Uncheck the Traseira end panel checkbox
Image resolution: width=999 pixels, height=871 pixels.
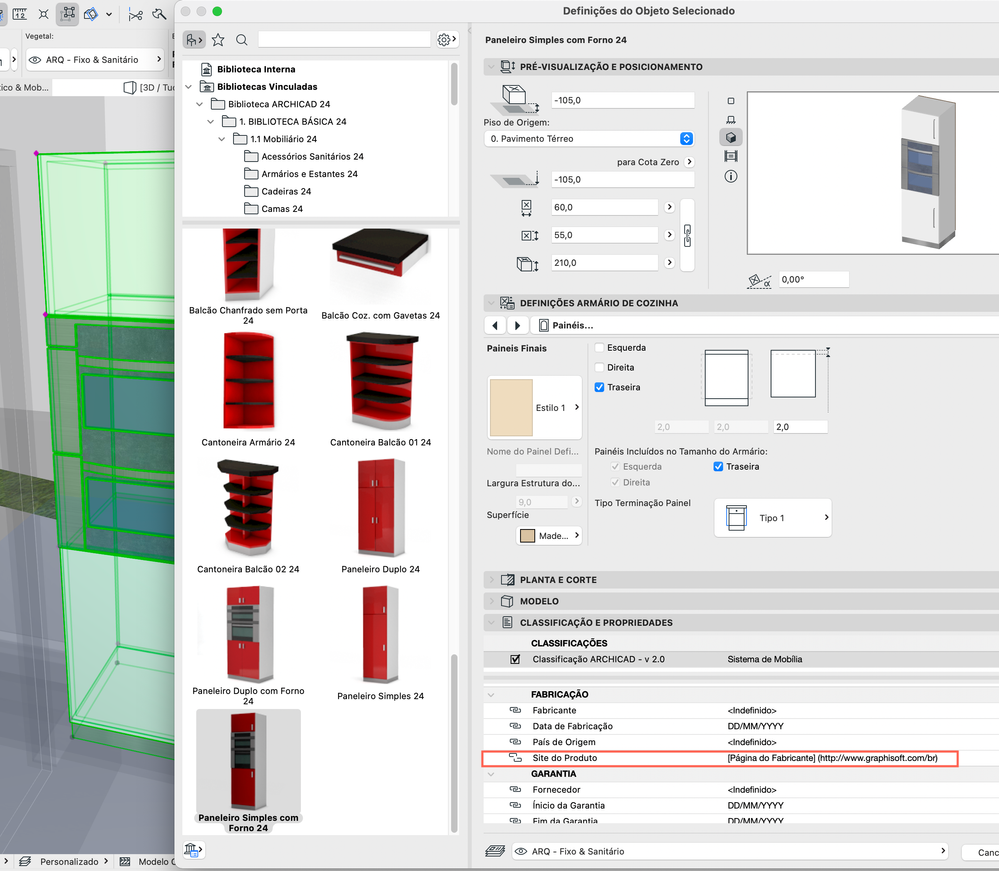tap(600, 387)
